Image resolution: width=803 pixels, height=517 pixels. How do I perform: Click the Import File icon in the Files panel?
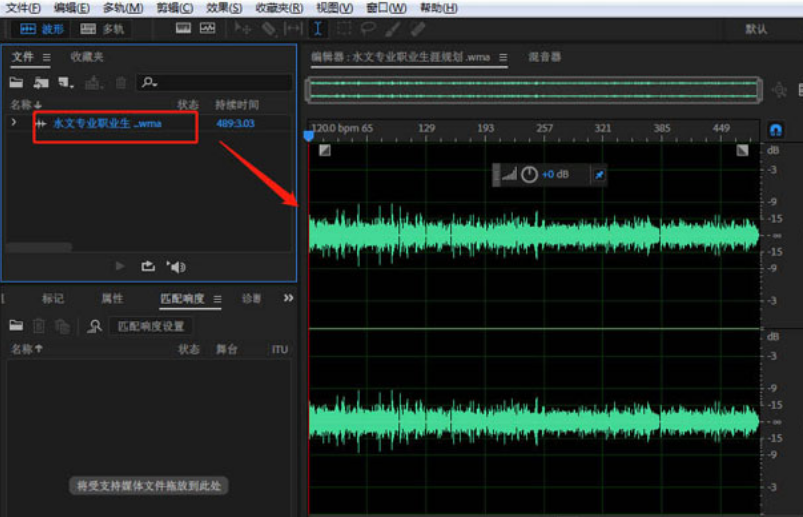tap(41, 82)
